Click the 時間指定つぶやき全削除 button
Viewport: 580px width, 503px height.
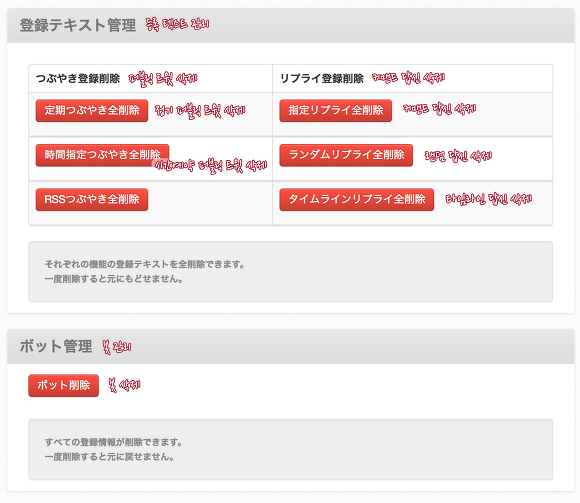coord(102,155)
